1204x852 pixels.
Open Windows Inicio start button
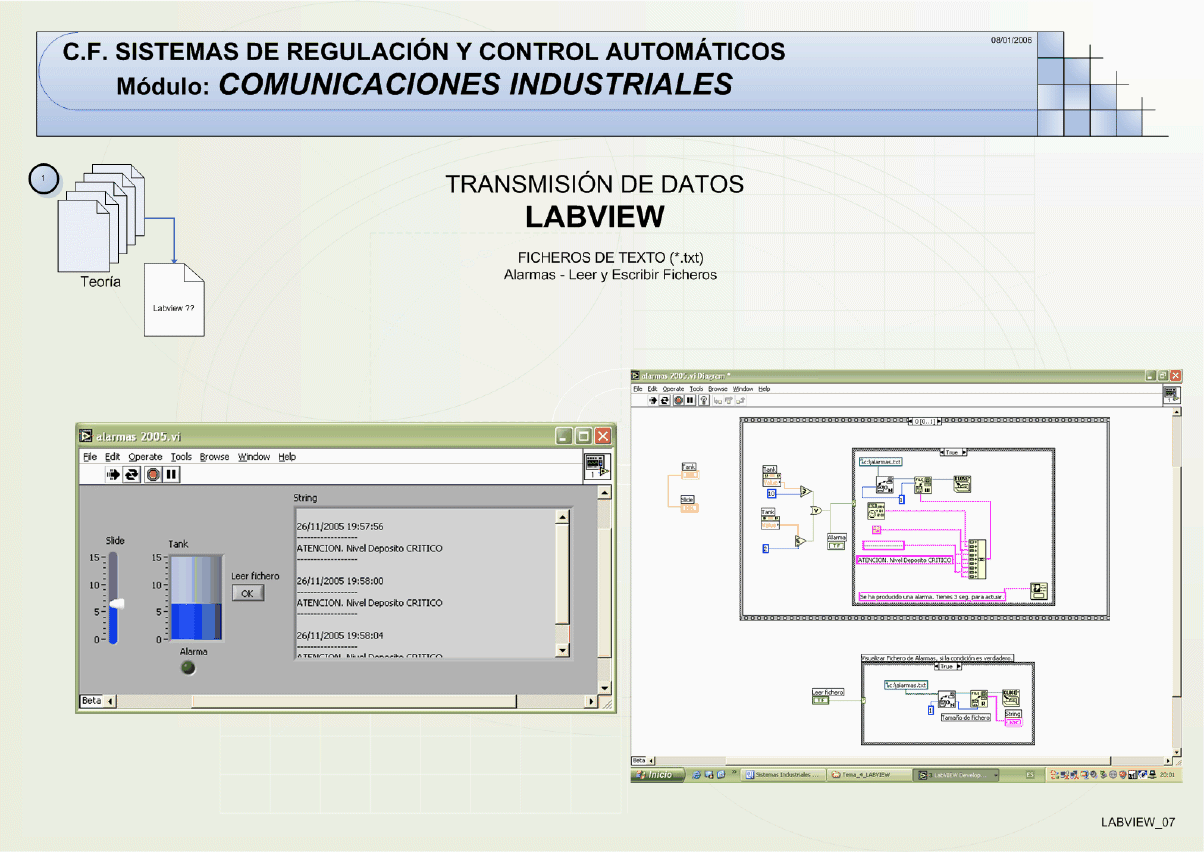(x=657, y=775)
